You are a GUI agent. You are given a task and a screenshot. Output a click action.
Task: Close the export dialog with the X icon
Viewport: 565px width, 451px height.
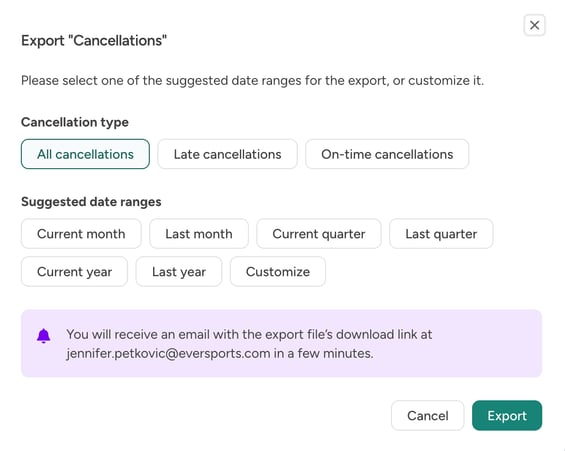[x=534, y=25]
